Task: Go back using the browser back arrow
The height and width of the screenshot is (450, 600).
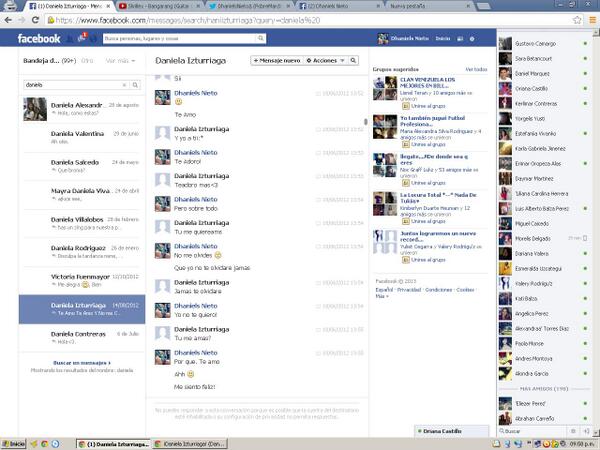Action: tap(8, 20)
